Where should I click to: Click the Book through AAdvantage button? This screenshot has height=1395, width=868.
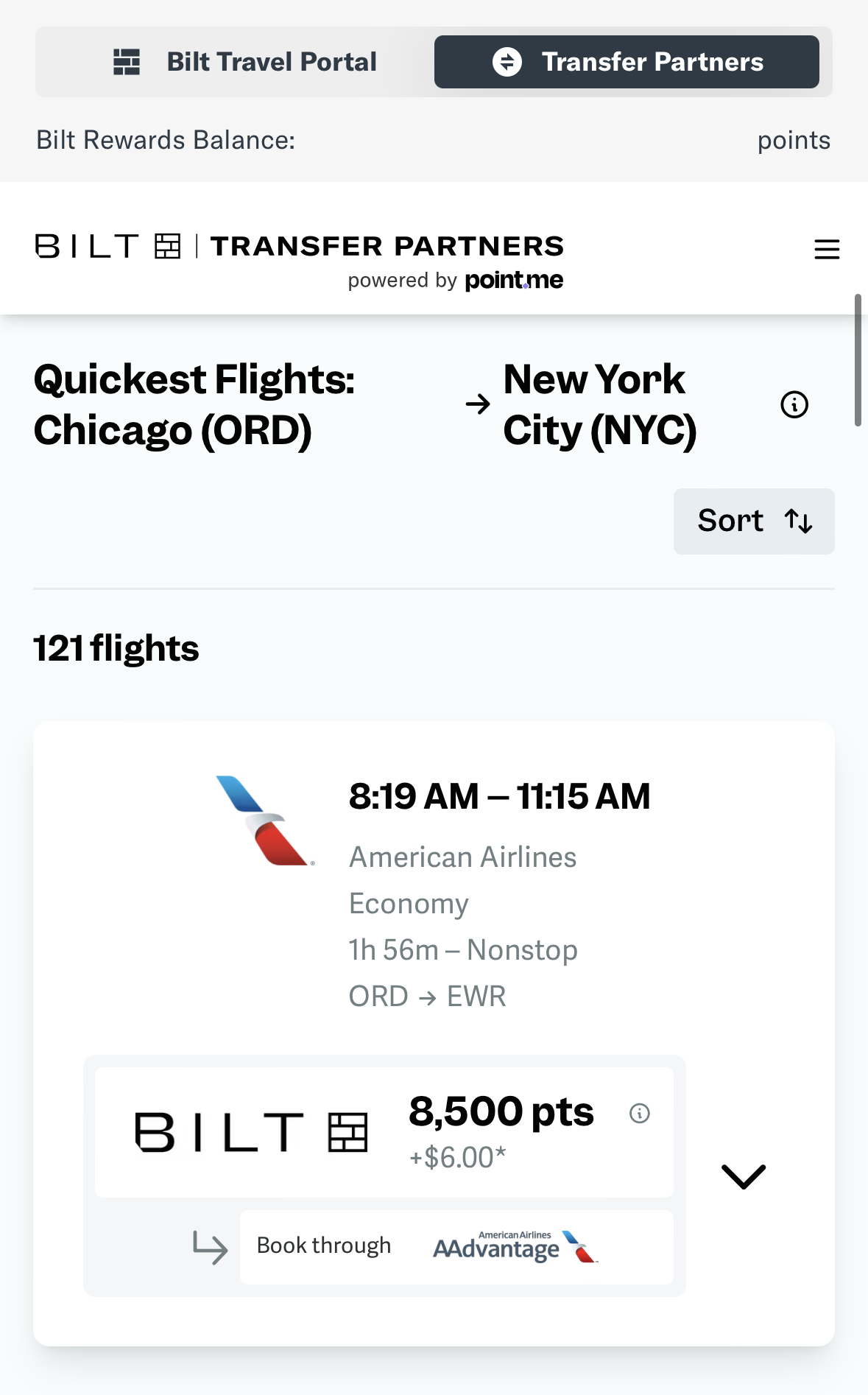456,1246
